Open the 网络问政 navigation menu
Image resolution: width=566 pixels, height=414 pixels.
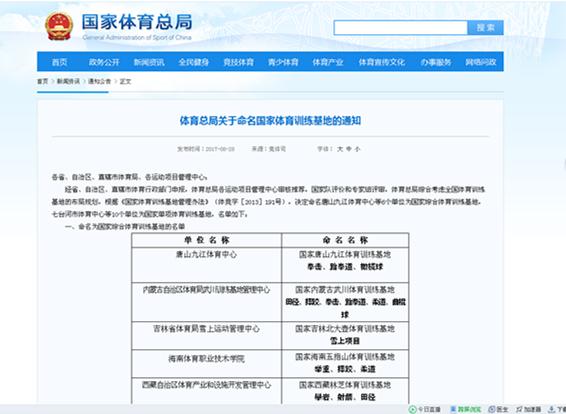[480, 62]
